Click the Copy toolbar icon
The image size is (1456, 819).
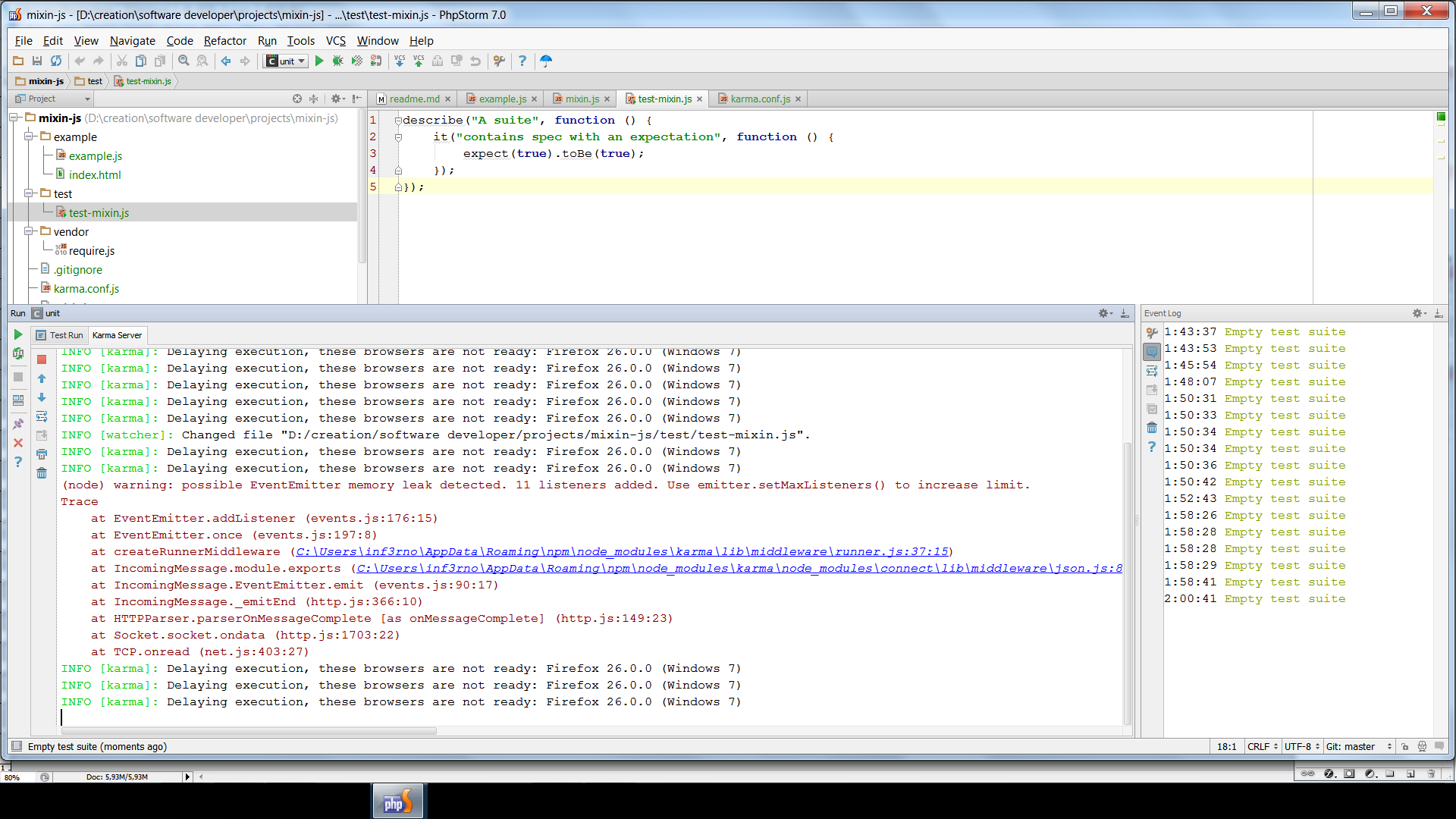[140, 61]
